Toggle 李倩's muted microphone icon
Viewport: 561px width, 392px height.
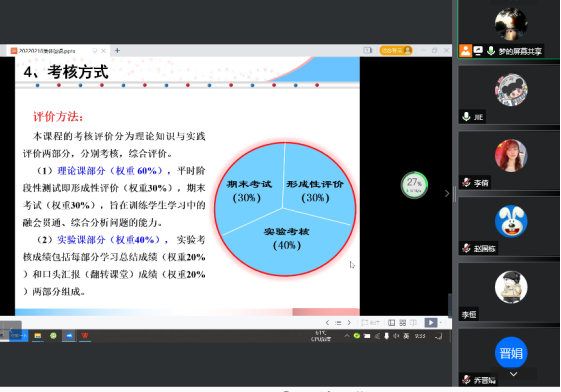[466, 182]
